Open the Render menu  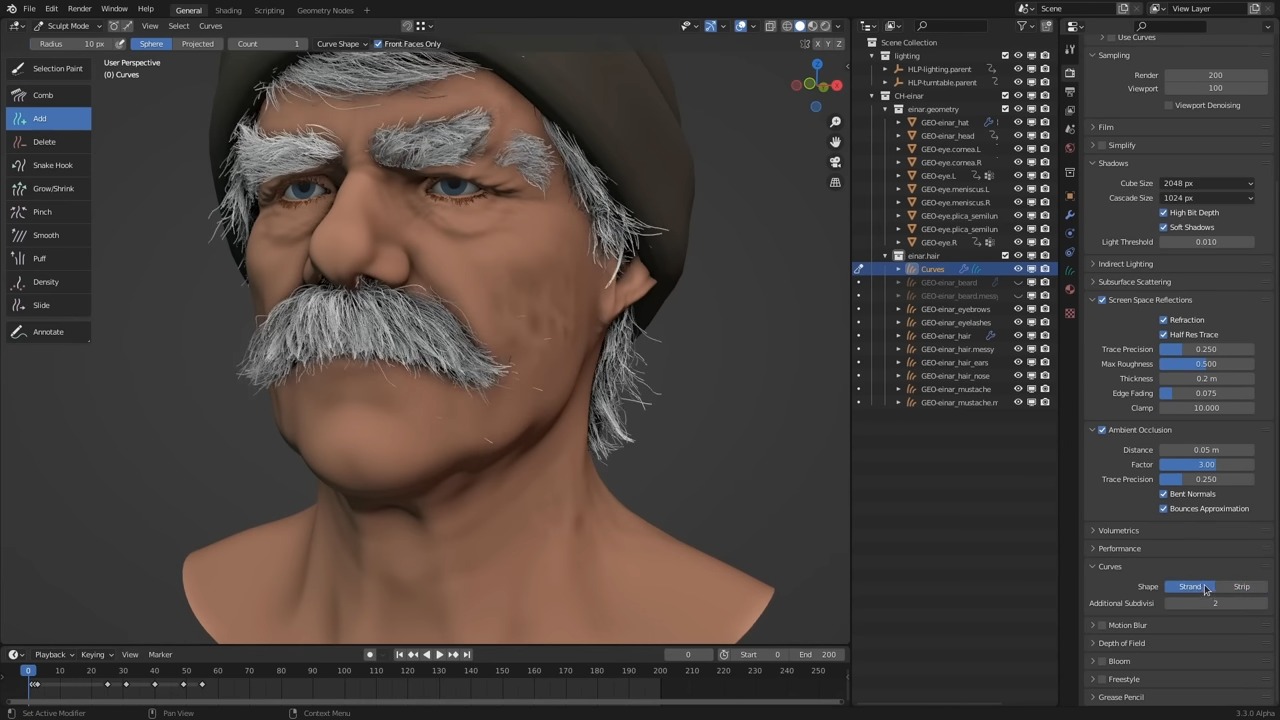(79, 9)
